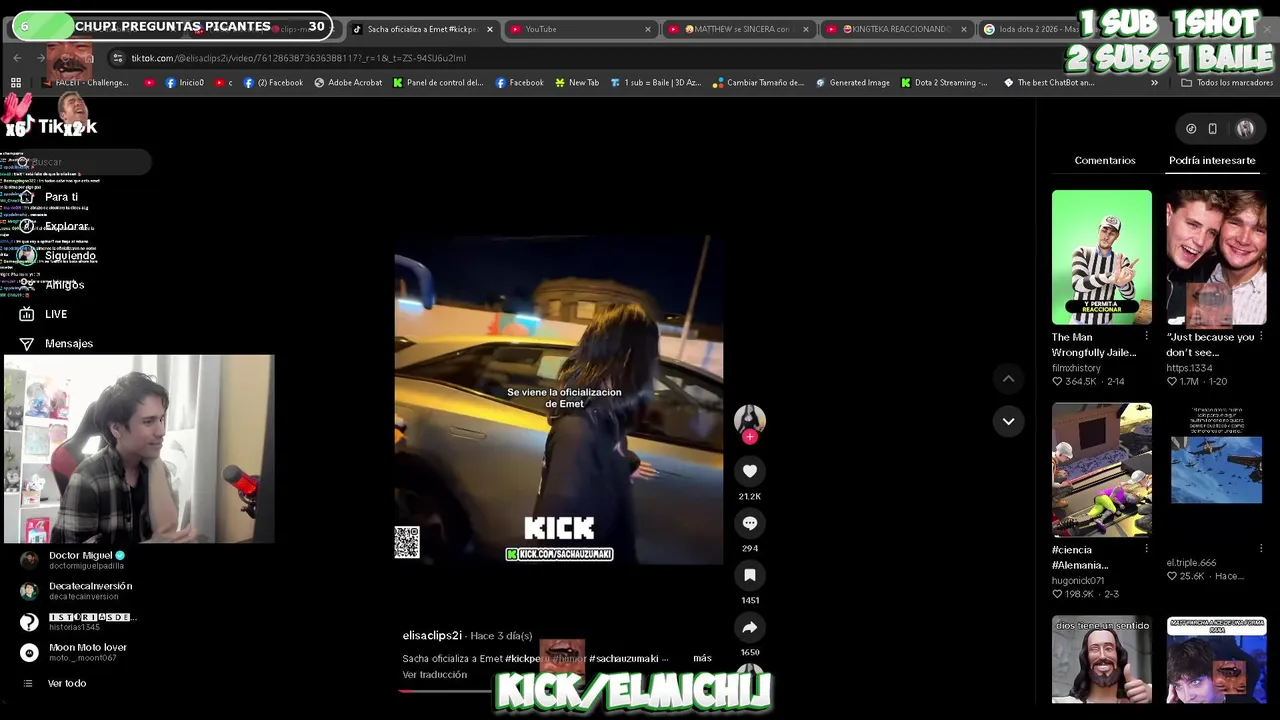The width and height of the screenshot is (1280, 720).
Task: Open elisaclips2i profile name
Action: click(x=432, y=636)
